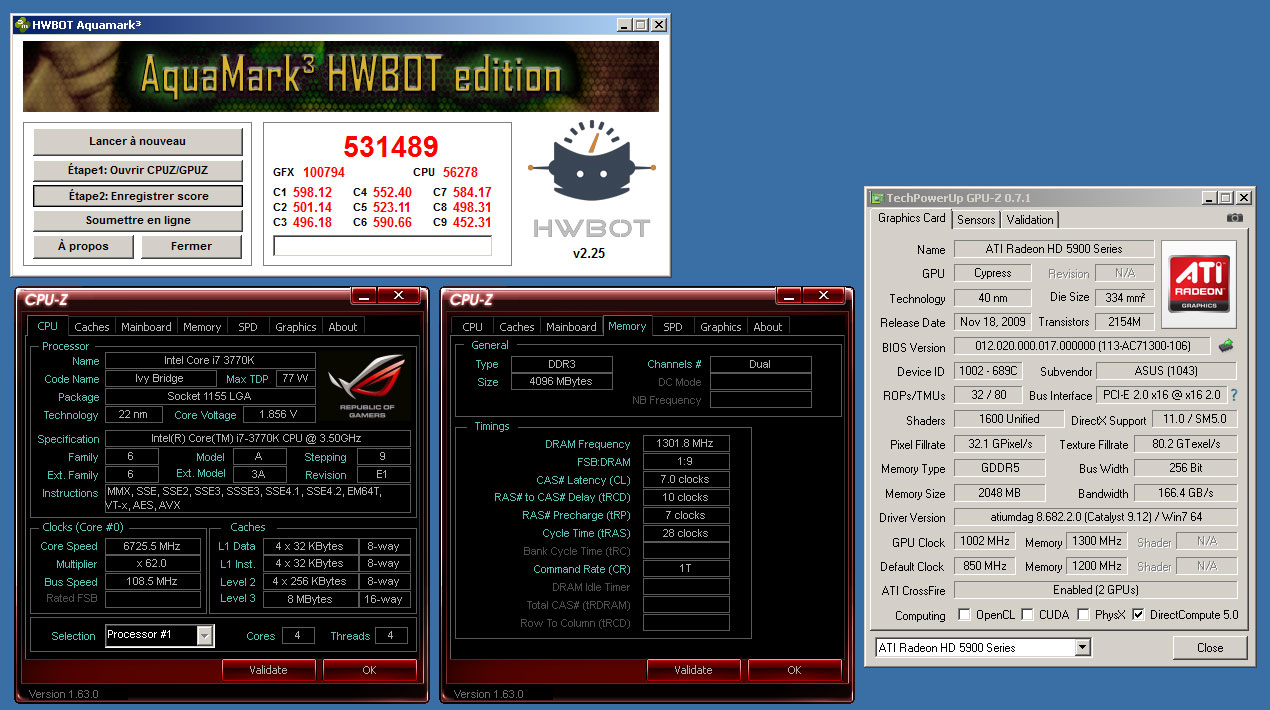1270x710 pixels.
Task: Open SPD tab in left CPU-Z window
Action: (x=247, y=326)
